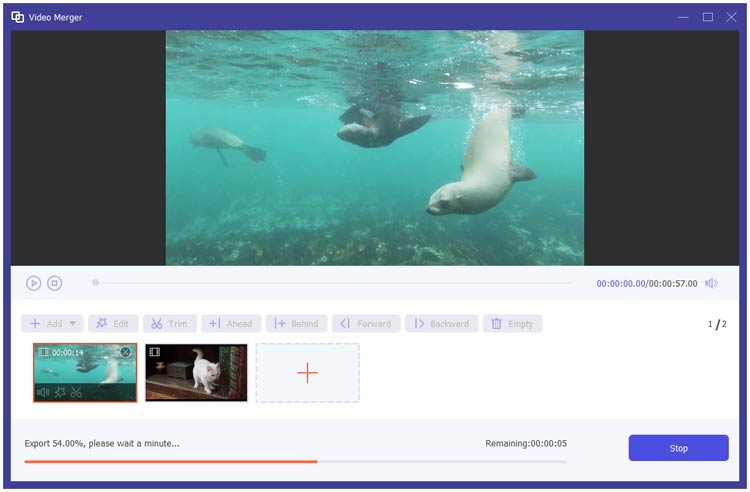The width and height of the screenshot is (750, 492).
Task: Add a new clip via the red plus placeholder
Action: [x=308, y=373]
